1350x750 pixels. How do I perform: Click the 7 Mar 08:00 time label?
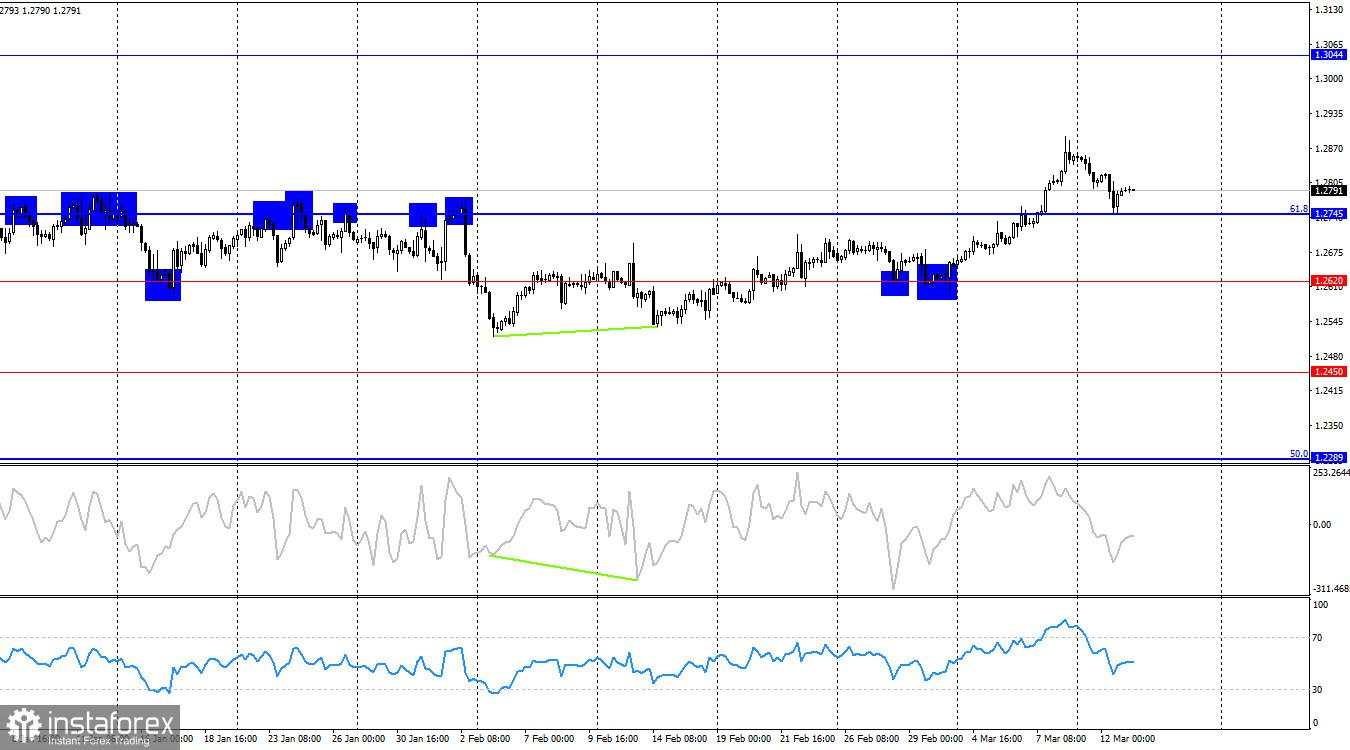[1062, 739]
